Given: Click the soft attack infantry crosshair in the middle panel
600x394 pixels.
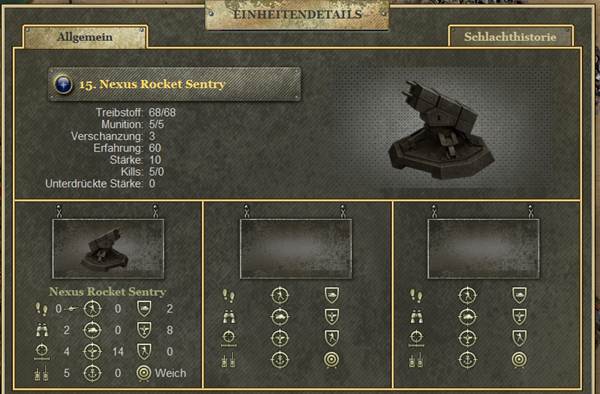Looking at the screenshot, I should point(280,295).
